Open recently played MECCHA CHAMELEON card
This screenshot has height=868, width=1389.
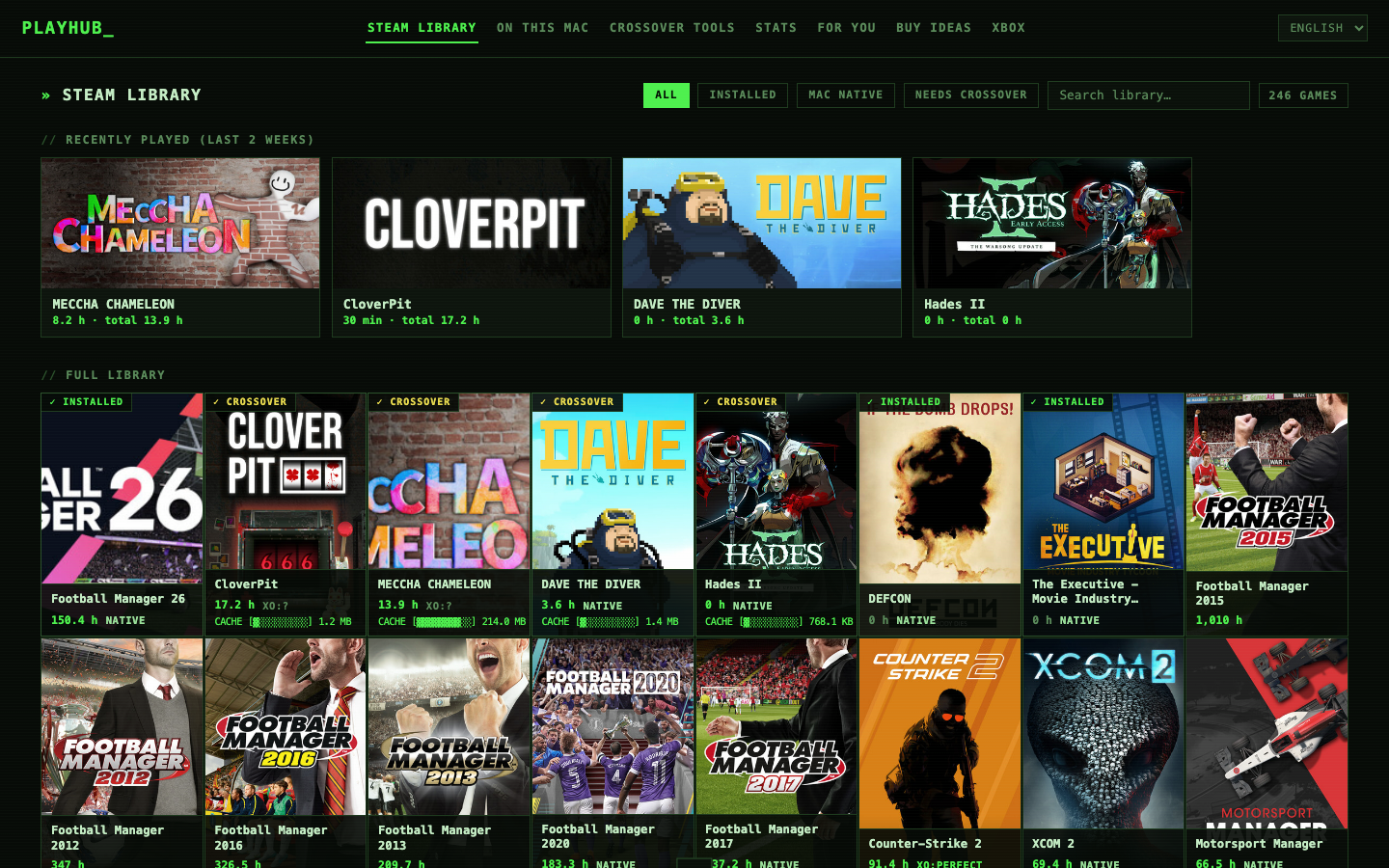click(x=180, y=248)
